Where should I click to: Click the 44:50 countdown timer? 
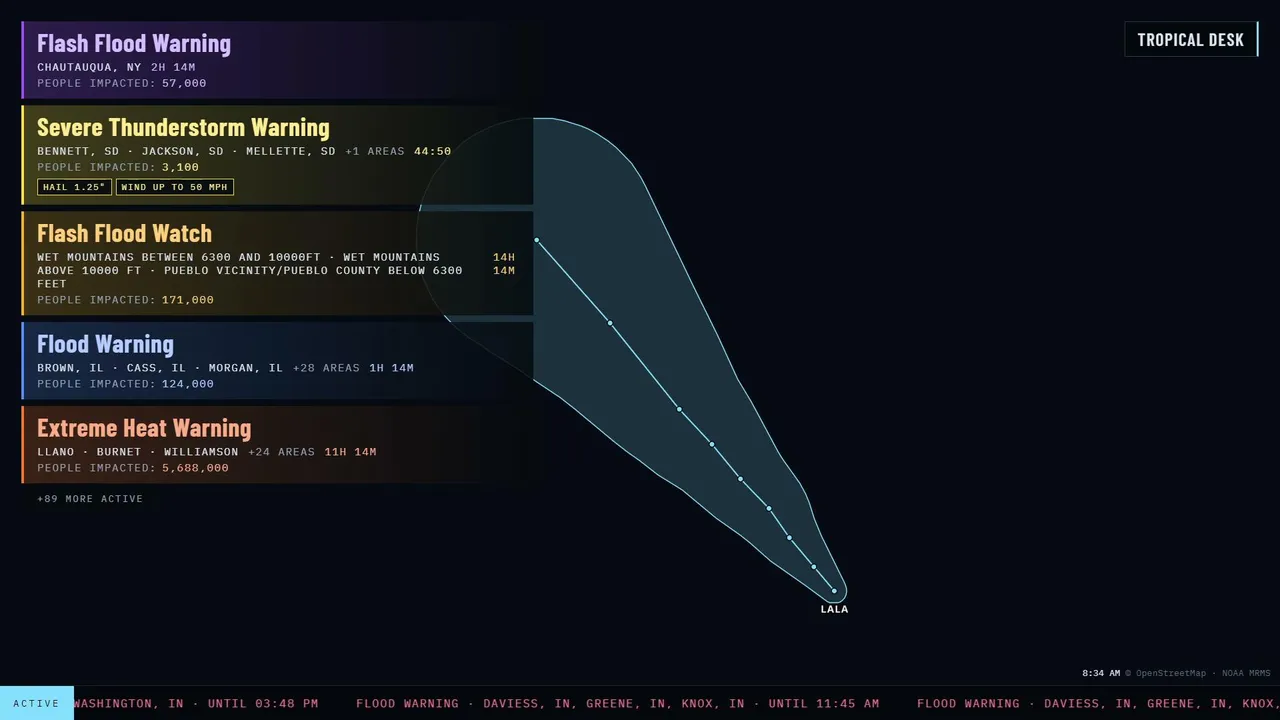click(432, 152)
